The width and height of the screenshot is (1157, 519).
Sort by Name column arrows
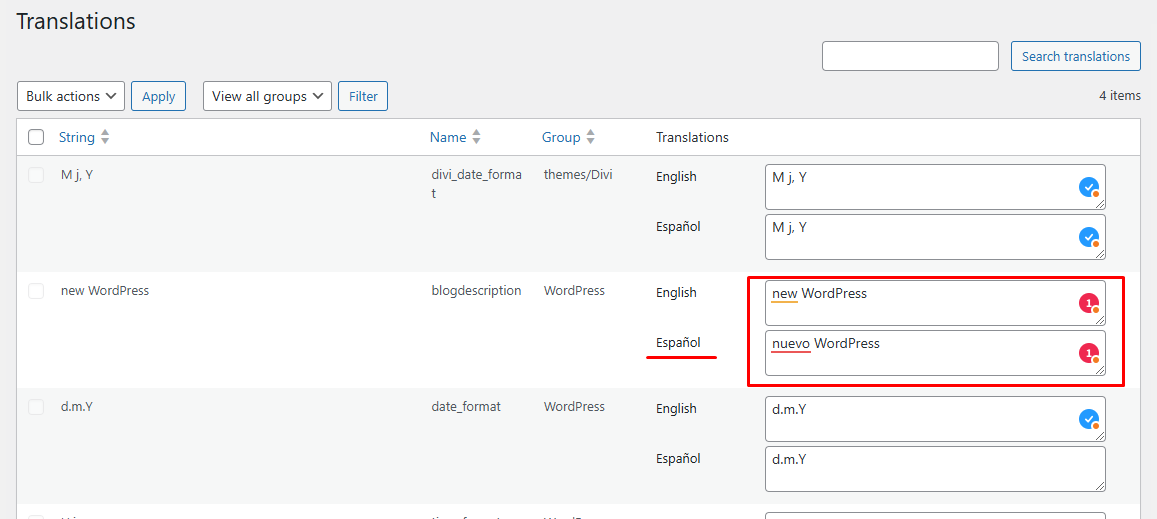click(477, 137)
